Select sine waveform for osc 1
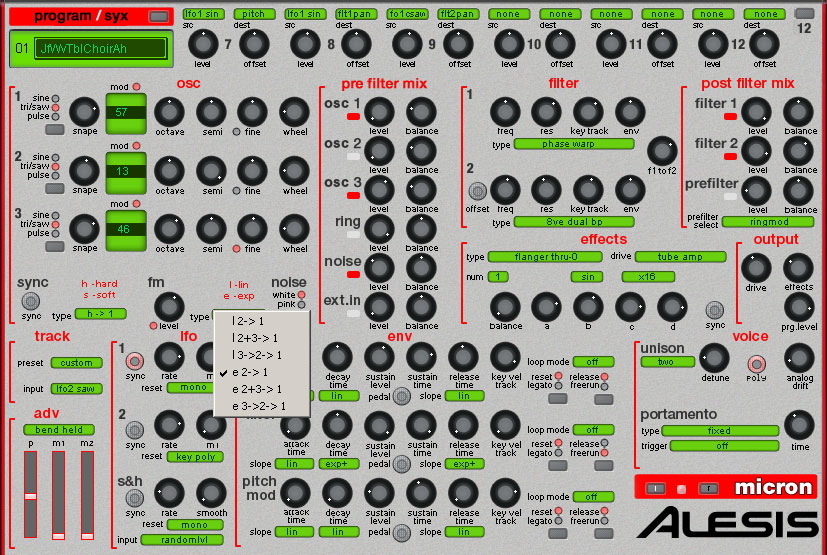Image resolution: width=827 pixels, height=555 pixels. (55, 99)
